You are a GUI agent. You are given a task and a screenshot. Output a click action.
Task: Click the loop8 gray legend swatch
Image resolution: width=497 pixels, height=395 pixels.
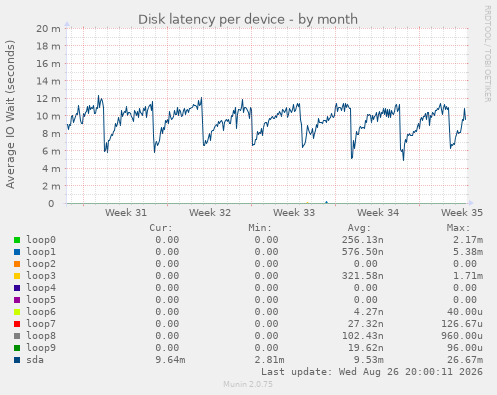point(17,336)
